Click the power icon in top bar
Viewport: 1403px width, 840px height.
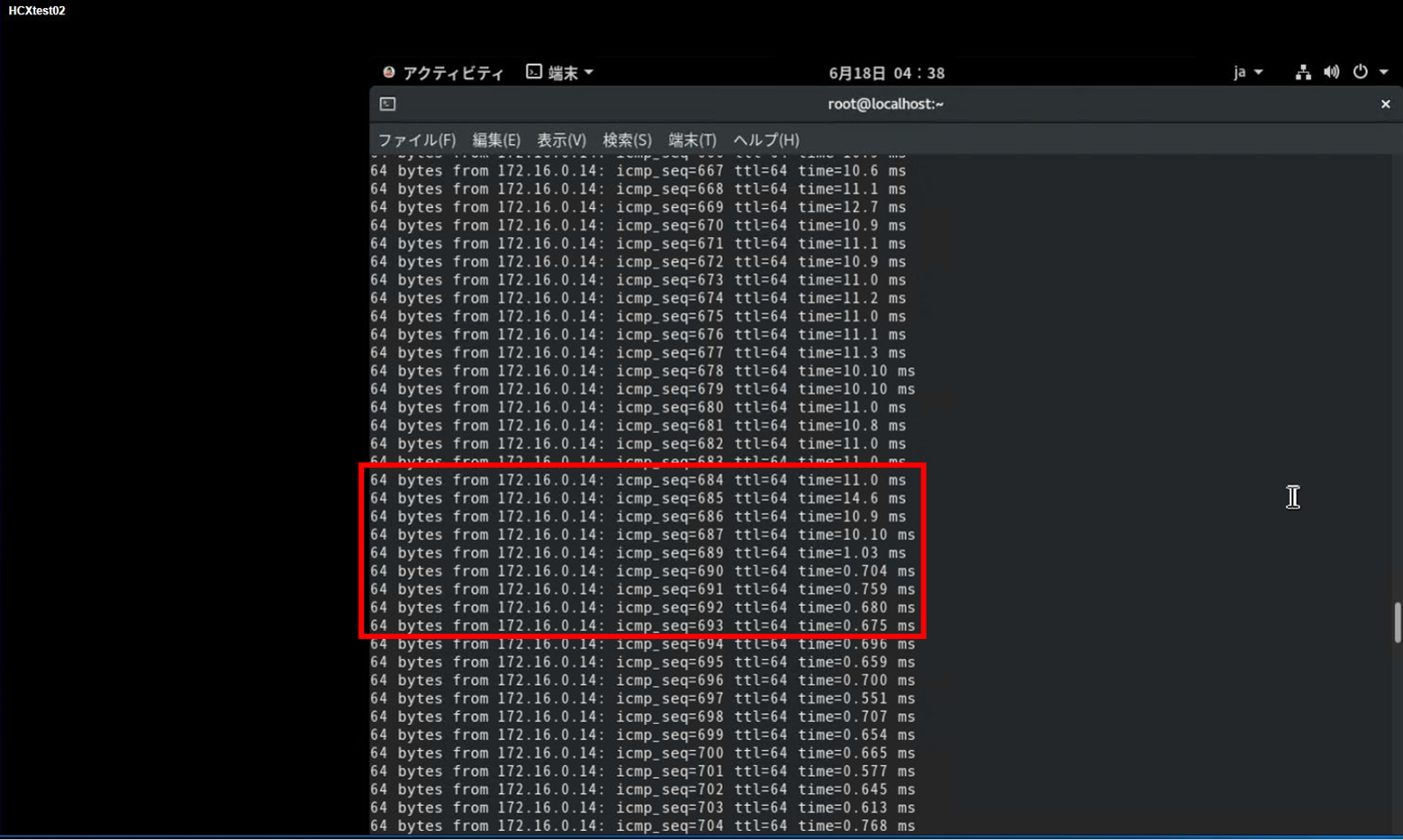(x=1360, y=72)
